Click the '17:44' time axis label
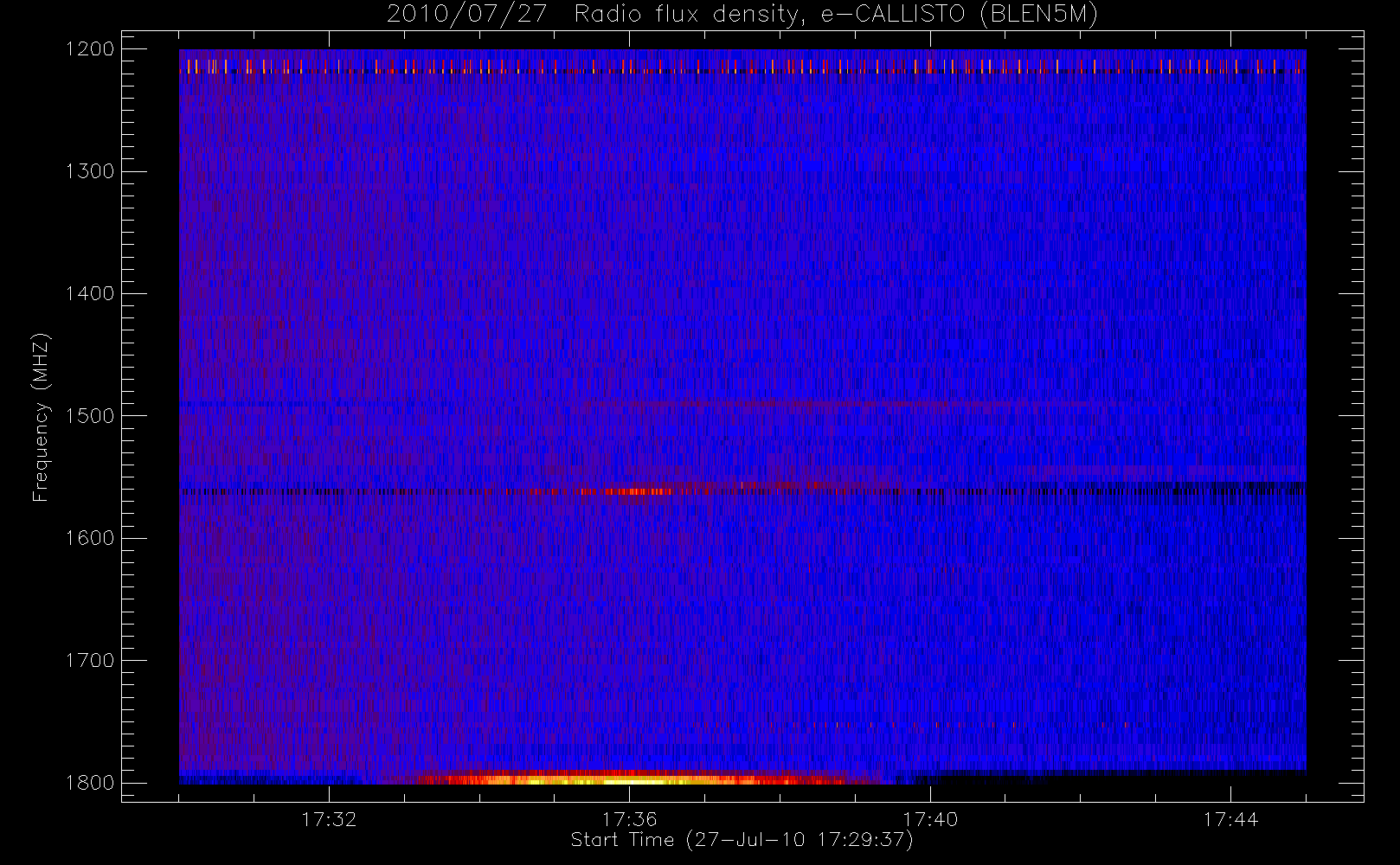This screenshot has height=865, width=1400. click(1230, 819)
